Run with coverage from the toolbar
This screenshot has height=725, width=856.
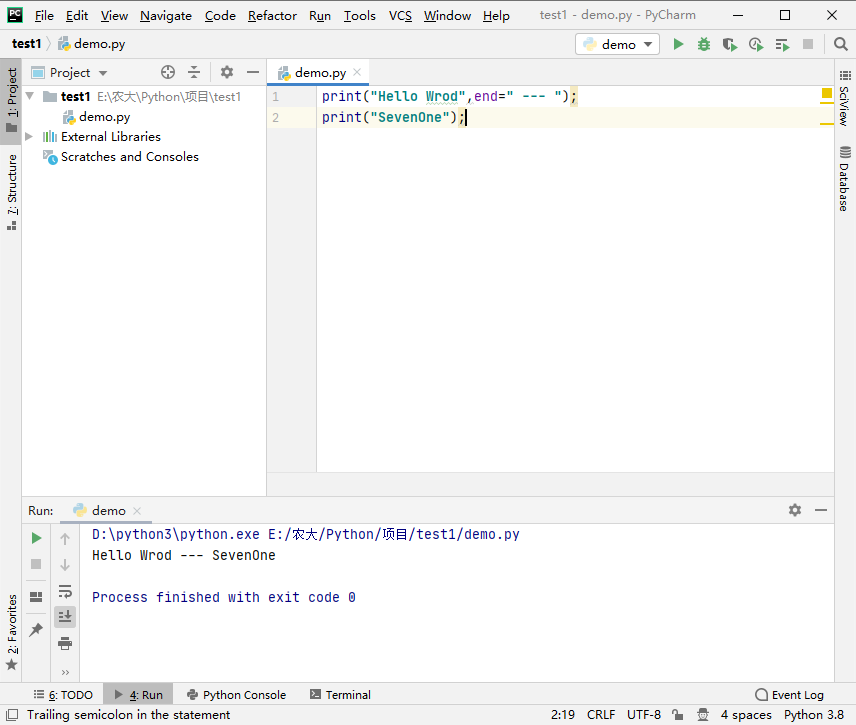[730, 44]
